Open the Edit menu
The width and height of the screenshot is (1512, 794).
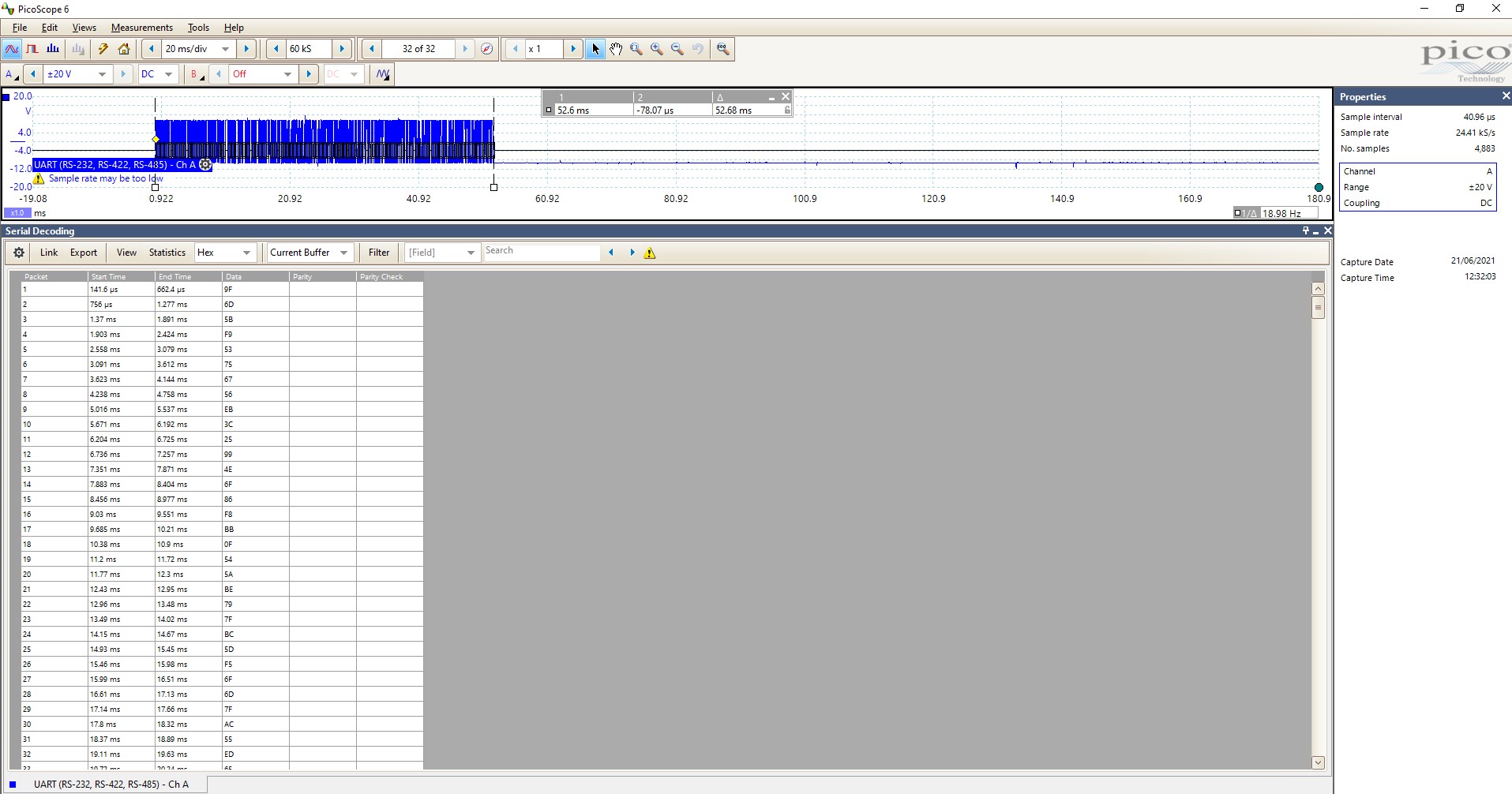point(50,28)
